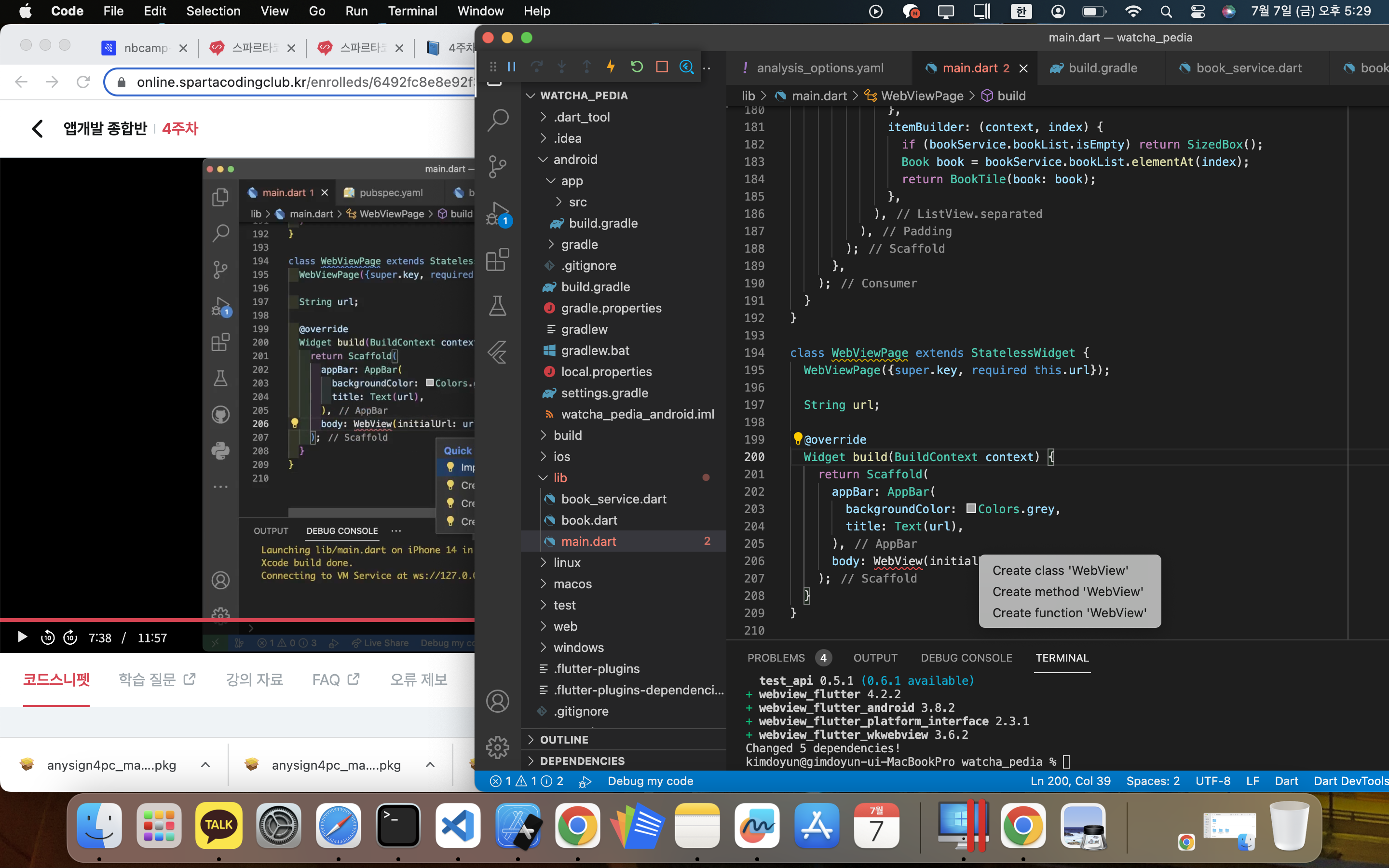
Task: Open Source Control view in activity bar
Action: pos(498,166)
